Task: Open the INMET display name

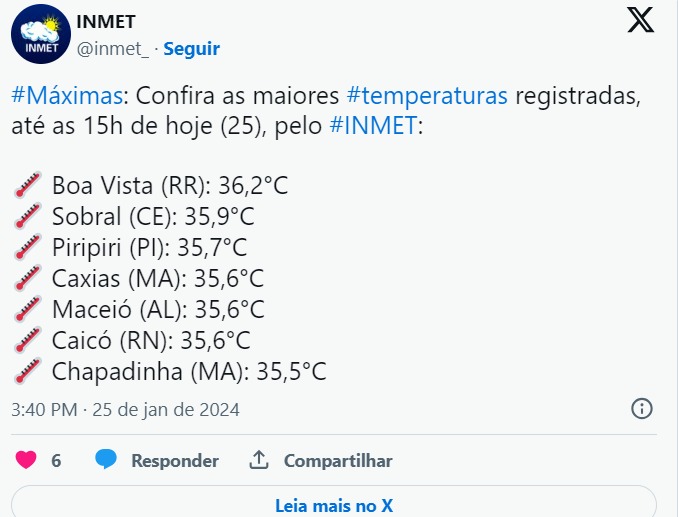Action: click(x=105, y=22)
